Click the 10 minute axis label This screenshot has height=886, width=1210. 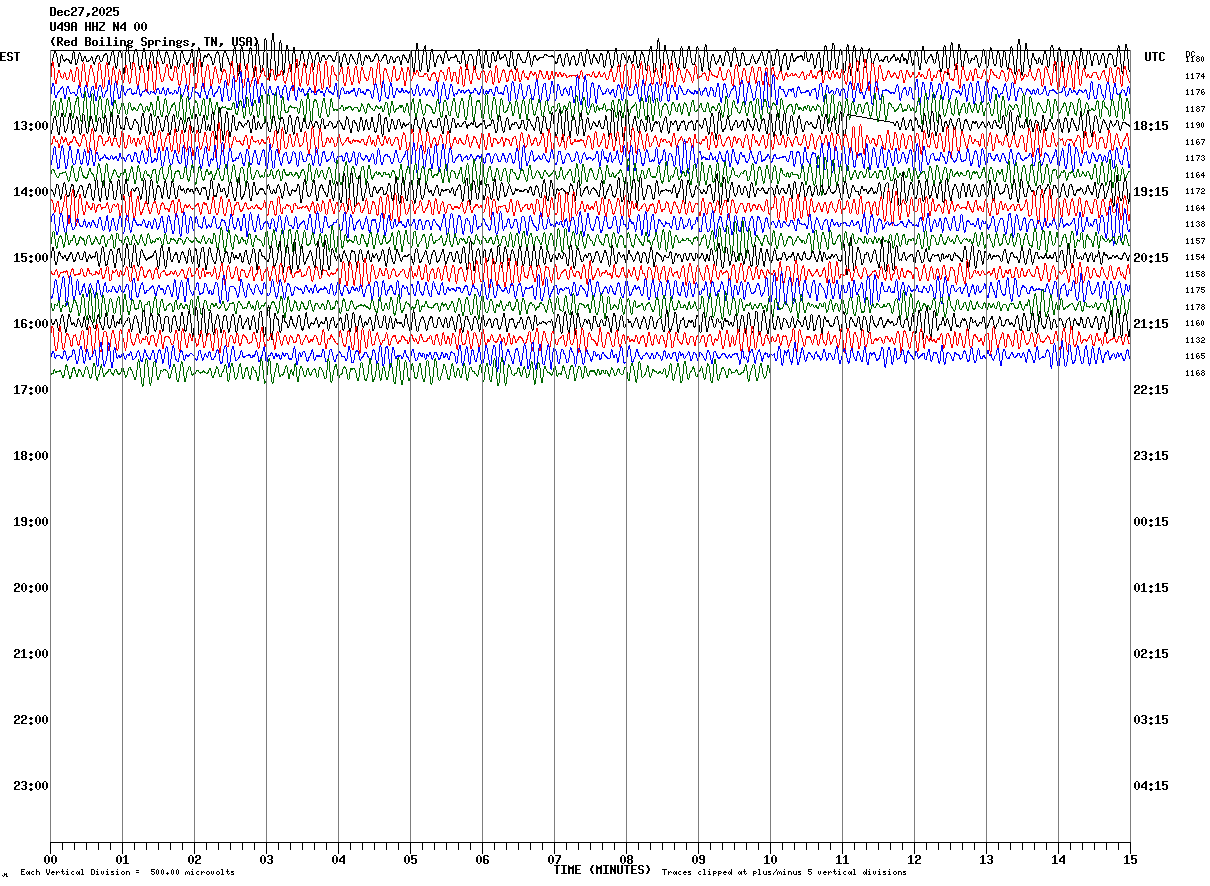770,859
